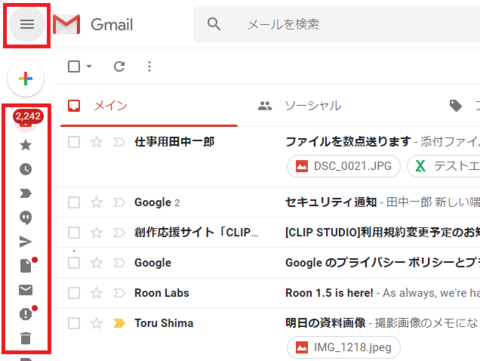Screen dimensions: 480x361
Task: Tick the checkbox for 仕事用田中一郎 email
Action: [74, 142]
